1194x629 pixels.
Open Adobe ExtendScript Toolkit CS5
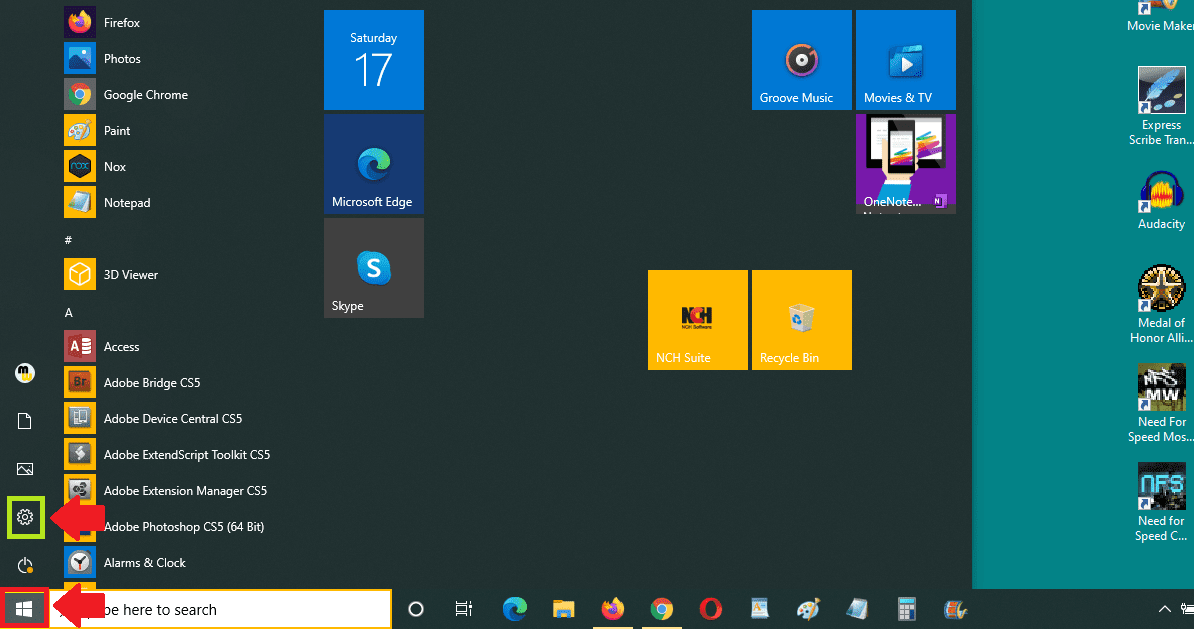tap(168, 455)
